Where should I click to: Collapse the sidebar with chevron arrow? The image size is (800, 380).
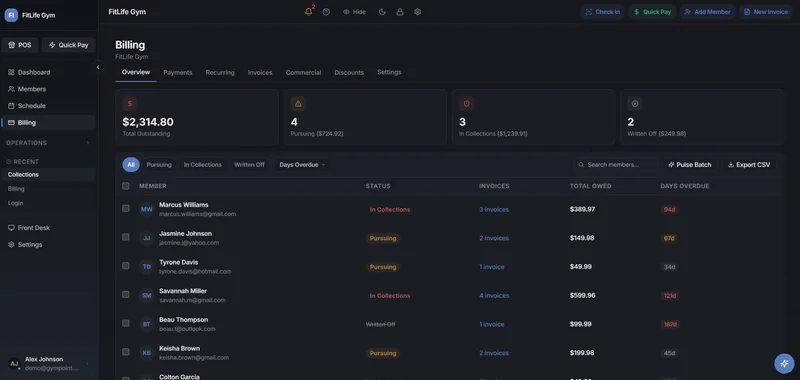tap(98, 67)
